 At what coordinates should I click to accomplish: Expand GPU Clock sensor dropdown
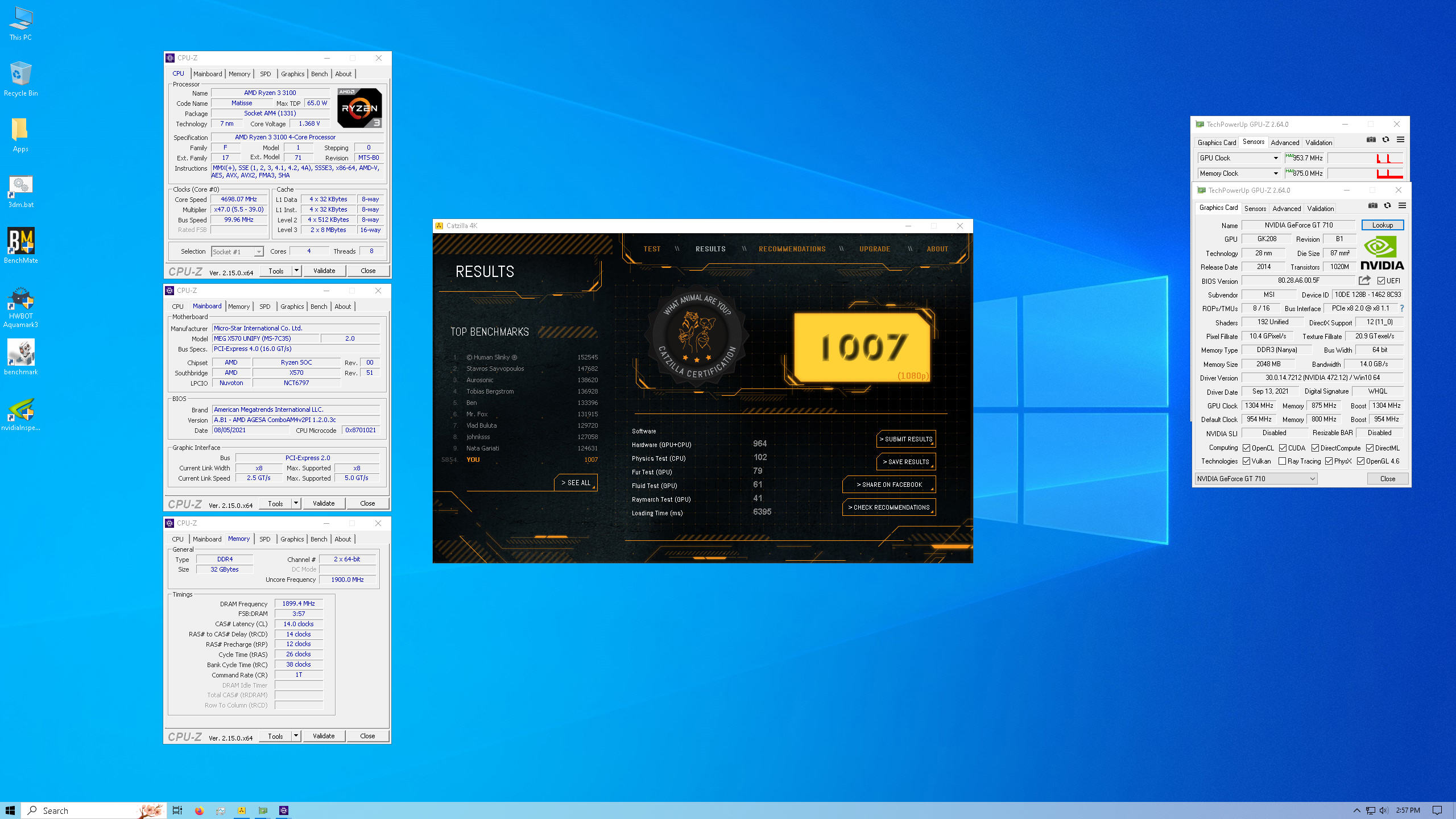click(1276, 158)
